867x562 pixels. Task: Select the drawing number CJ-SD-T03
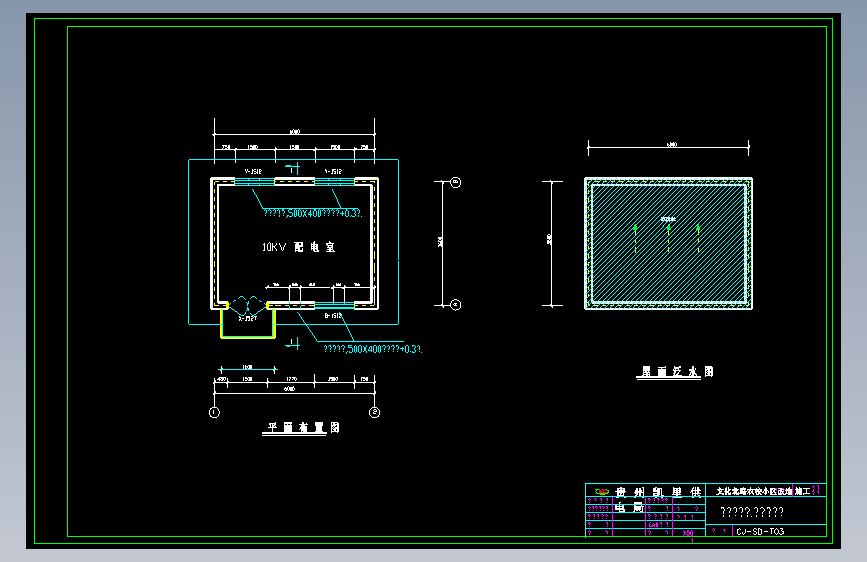[760, 531]
